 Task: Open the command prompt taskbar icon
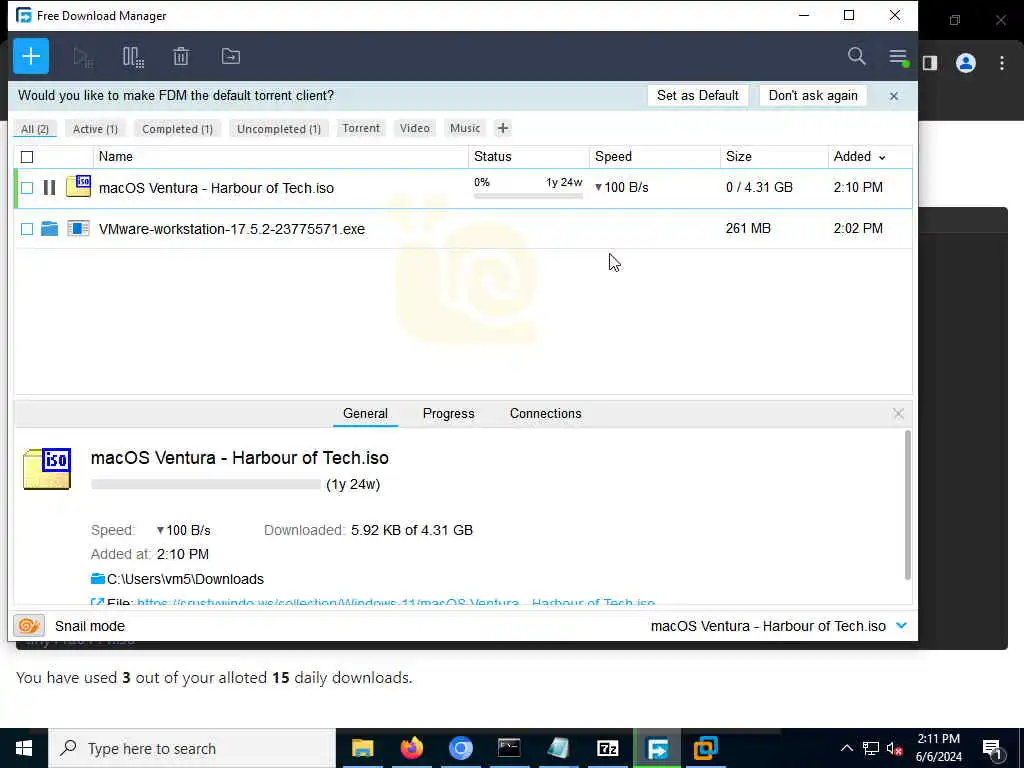pos(509,748)
